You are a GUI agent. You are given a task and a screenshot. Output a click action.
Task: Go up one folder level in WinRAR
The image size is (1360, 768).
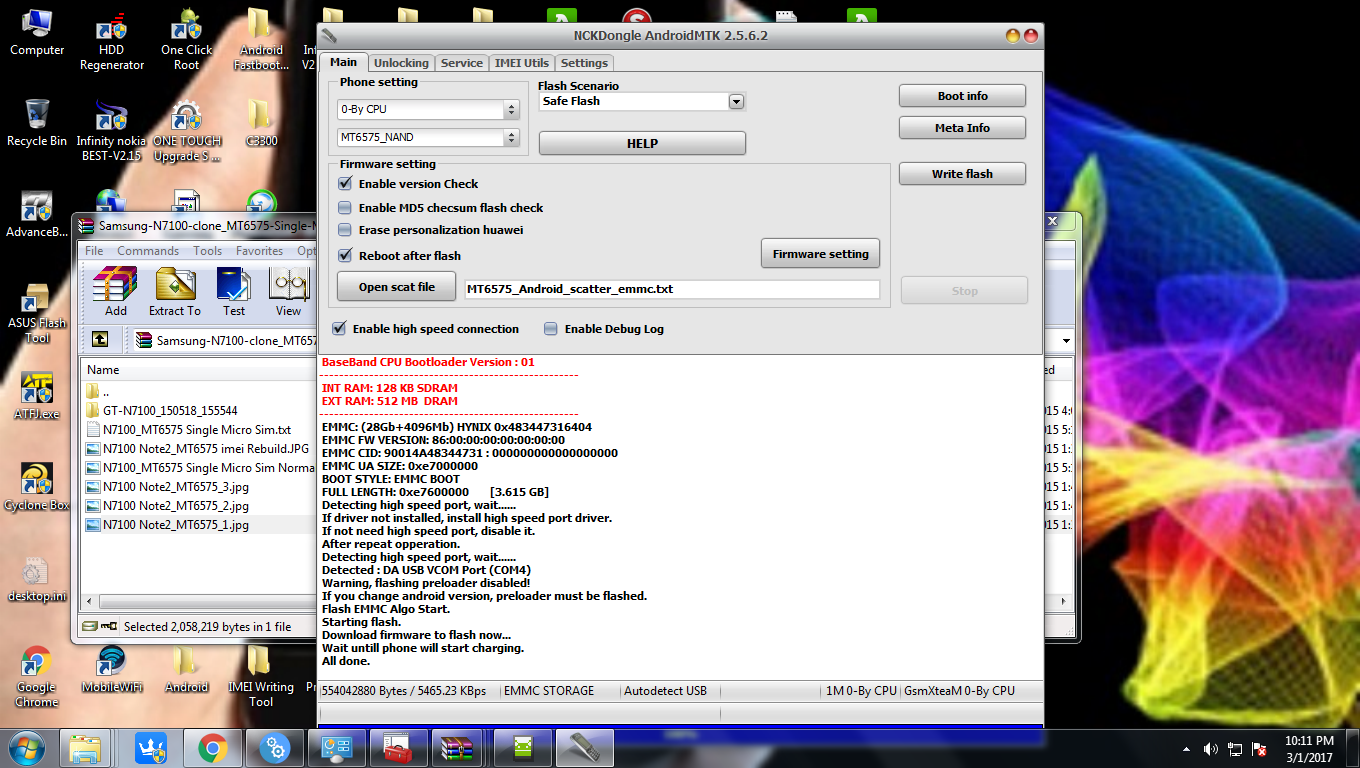click(100, 340)
